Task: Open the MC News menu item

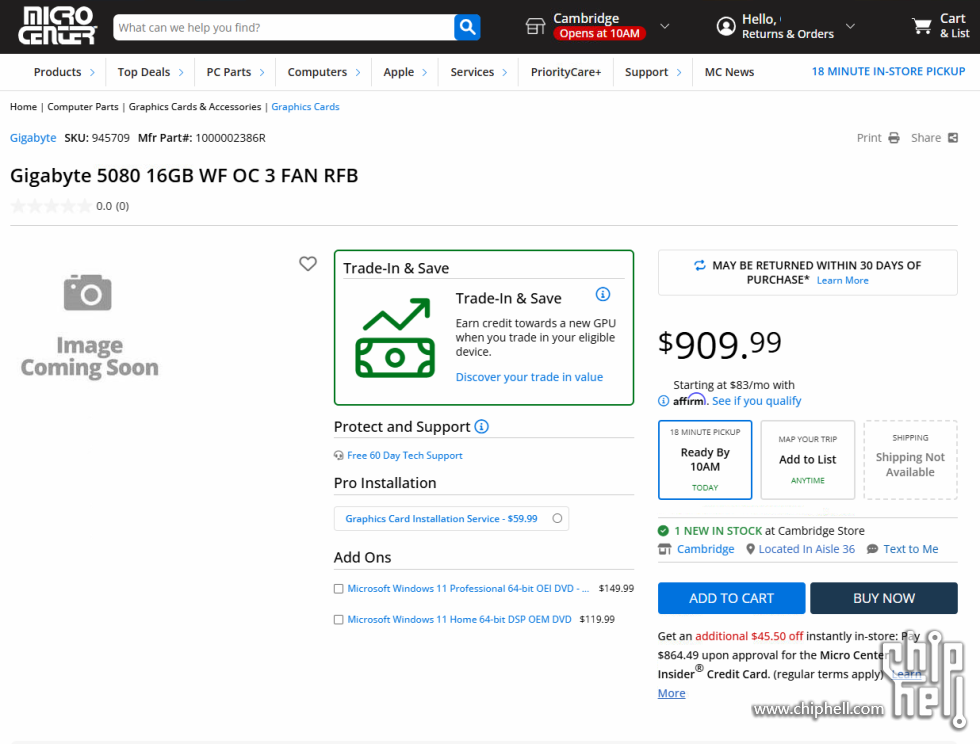Action: click(x=729, y=72)
